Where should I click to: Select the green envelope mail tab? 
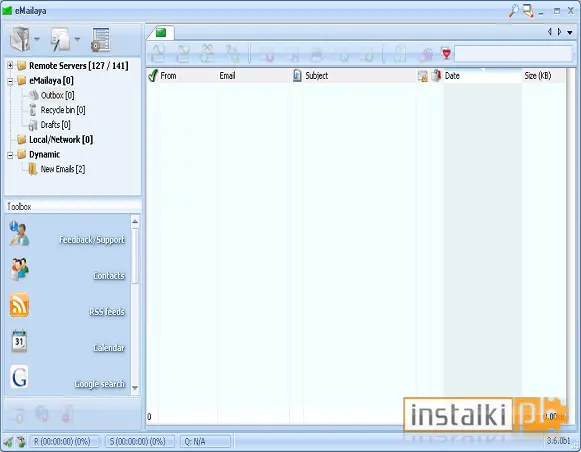[x=161, y=33]
